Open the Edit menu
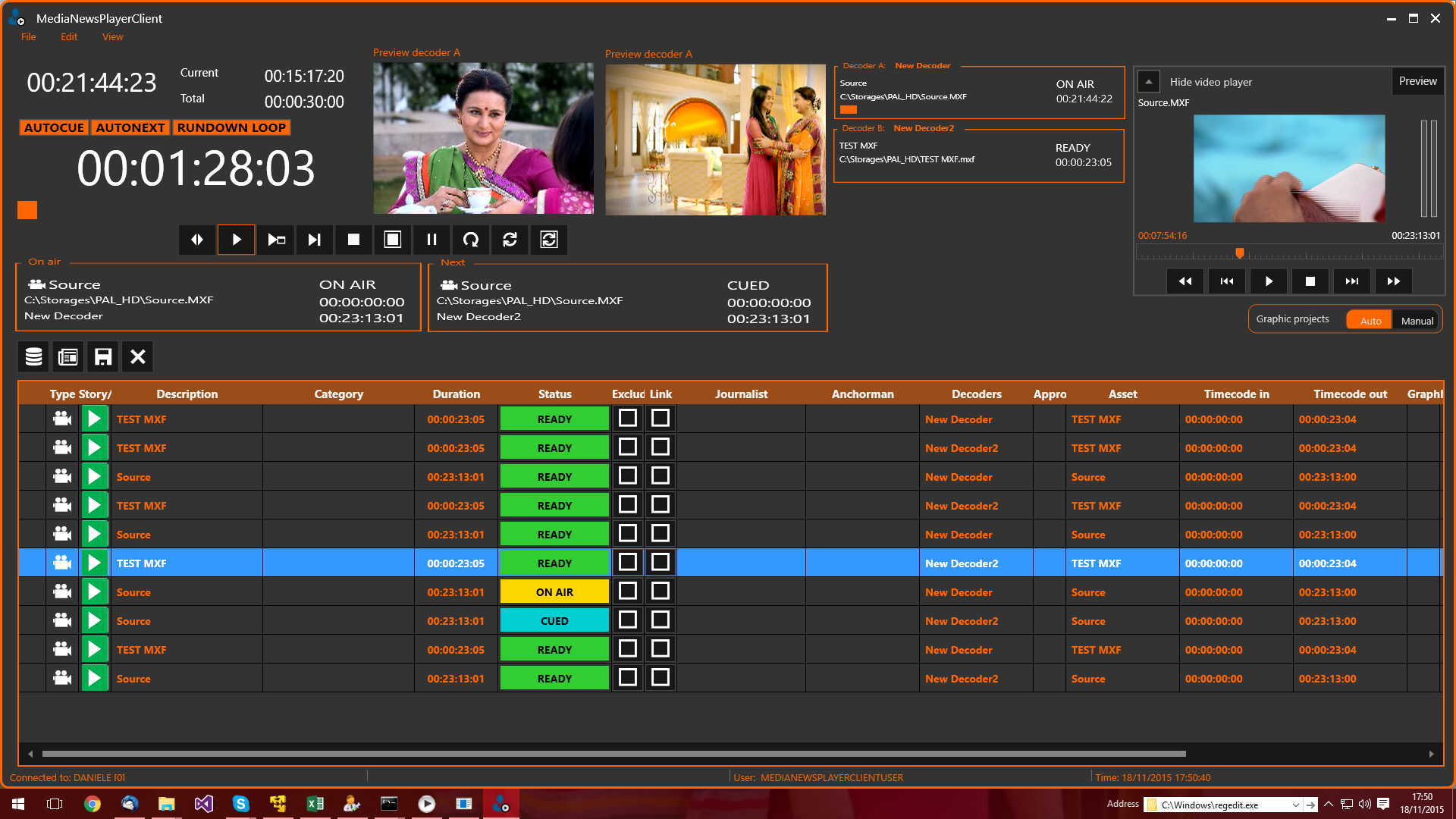 click(69, 36)
